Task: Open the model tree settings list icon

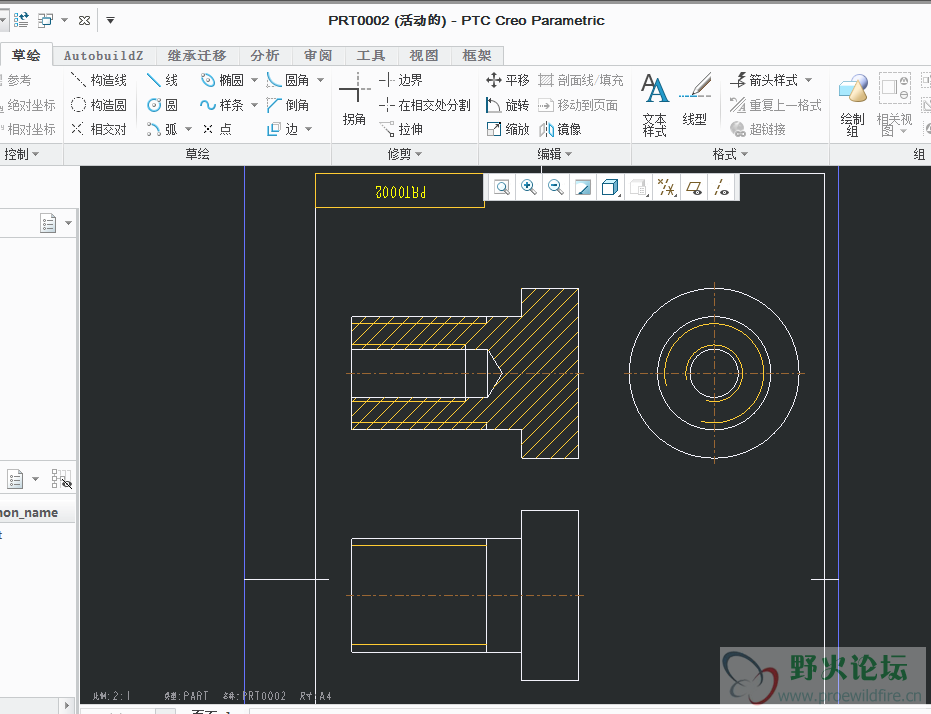Action: [x=48, y=223]
